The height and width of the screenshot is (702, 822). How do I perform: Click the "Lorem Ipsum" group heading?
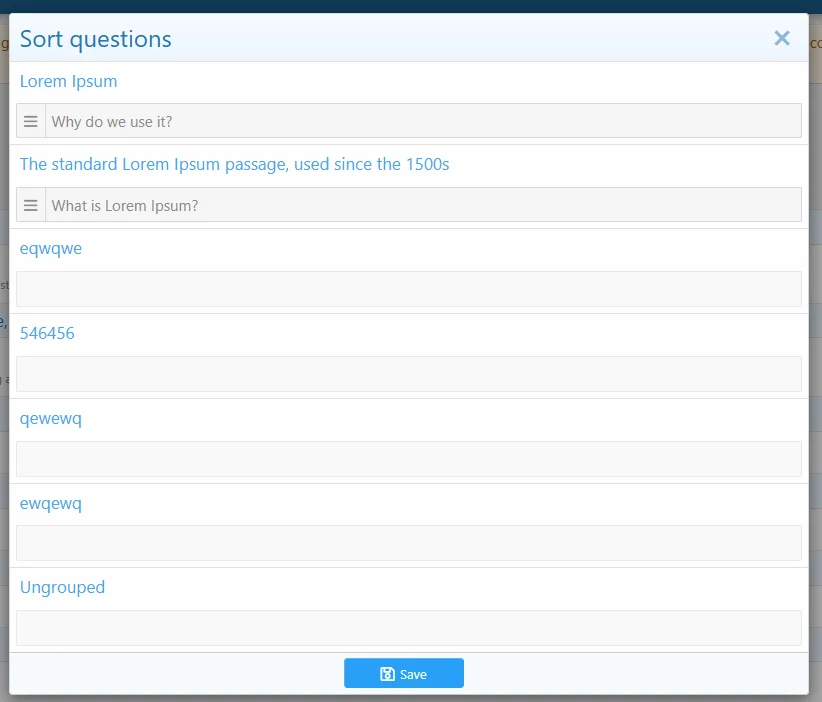(x=68, y=81)
